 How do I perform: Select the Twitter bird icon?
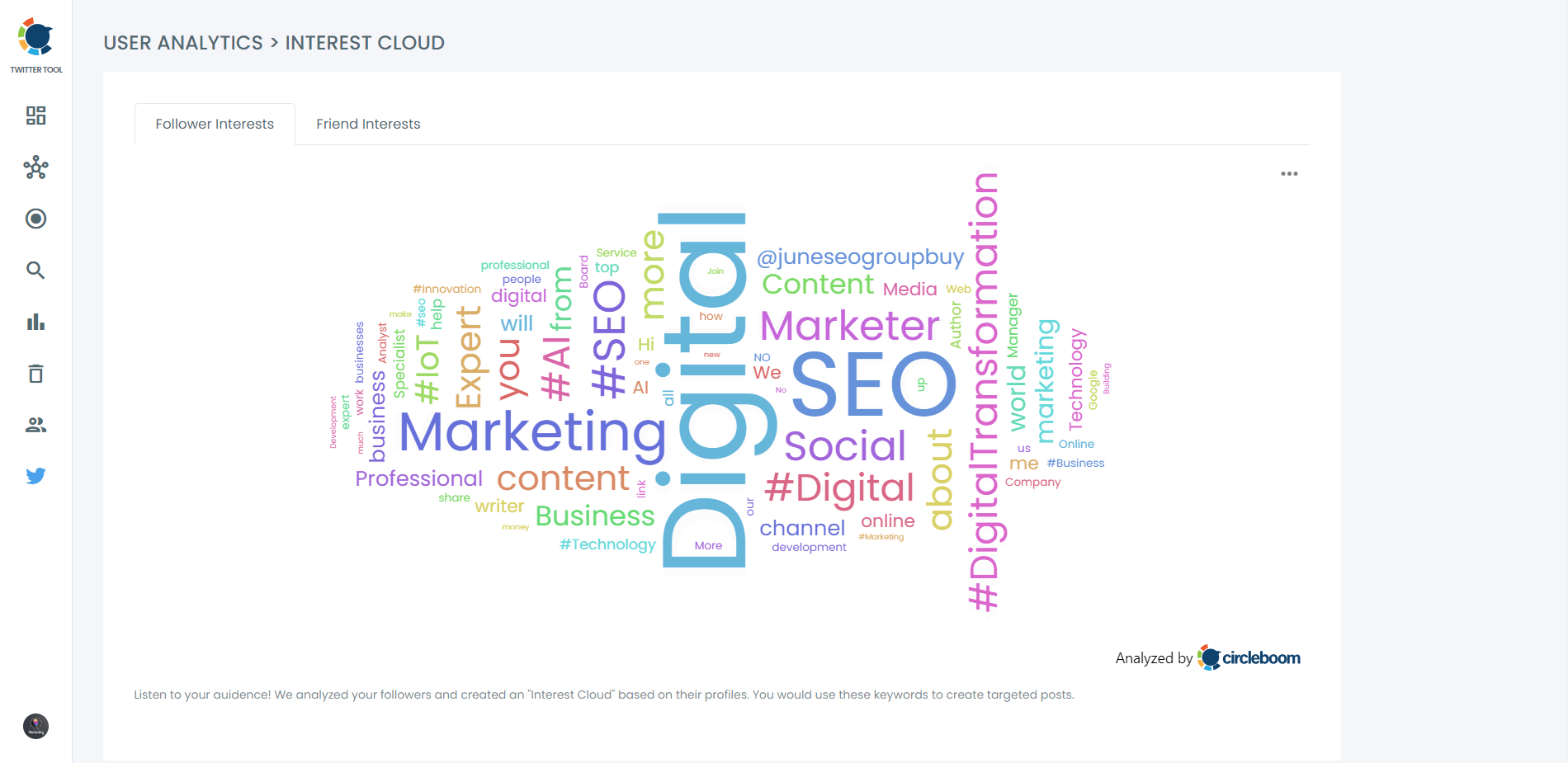(35, 475)
